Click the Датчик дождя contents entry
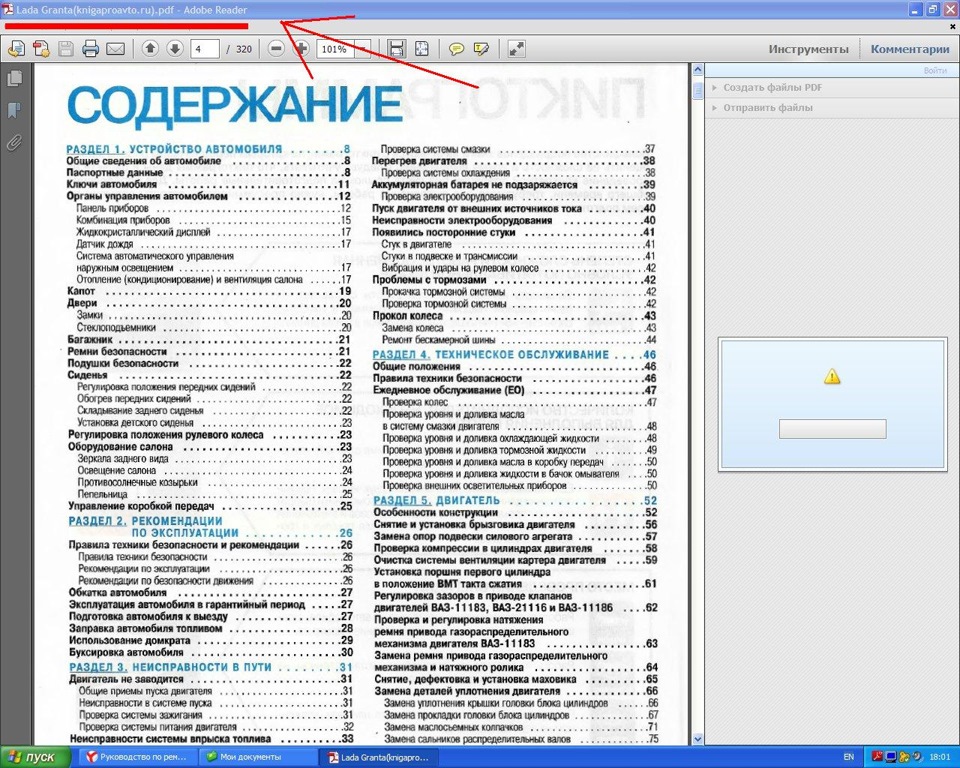The width and height of the screenshot is (960, 768). pyautogui.click(x=105, y=244)
